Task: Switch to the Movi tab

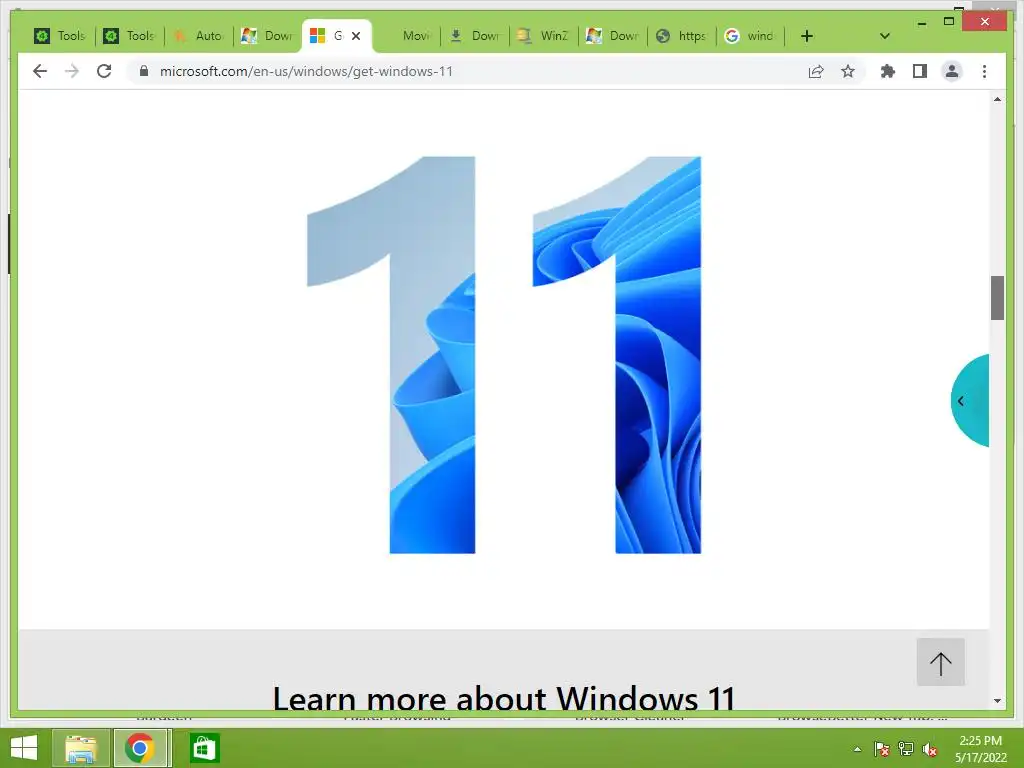Action: 408,36
